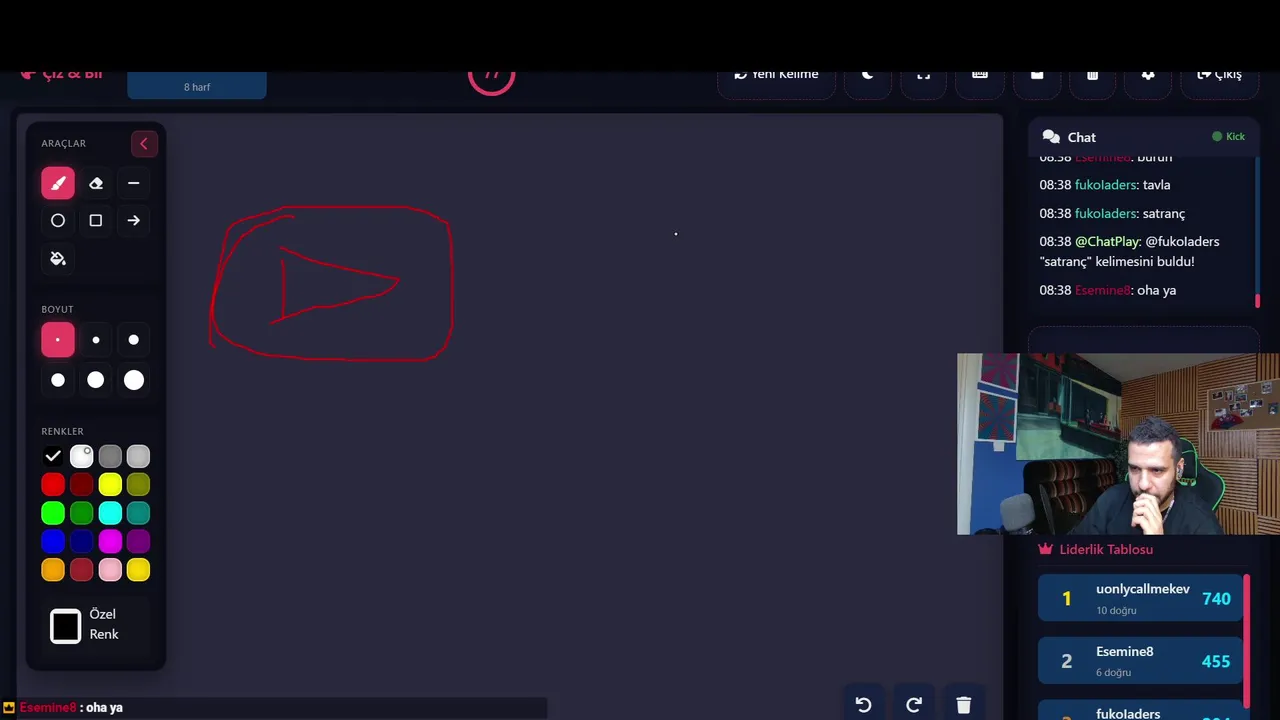This screenshot has width=1280, height=720.
Task: Select the arrow drawing tool
Action: [134, 221]
